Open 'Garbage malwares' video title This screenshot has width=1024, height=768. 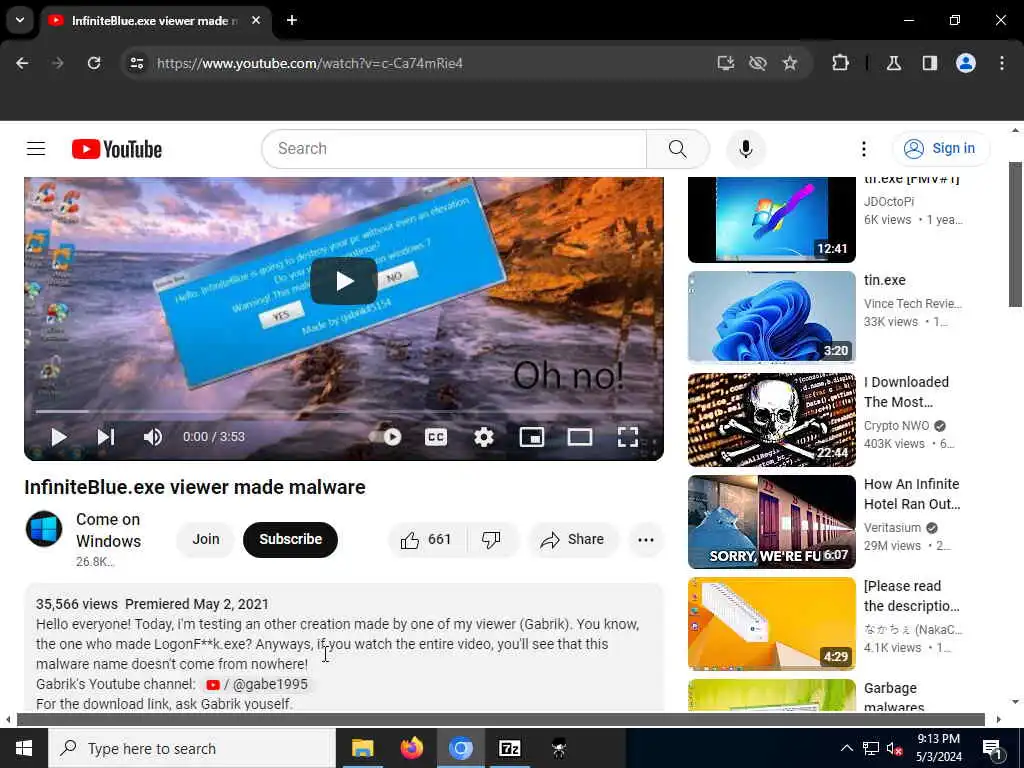point(894,696)
